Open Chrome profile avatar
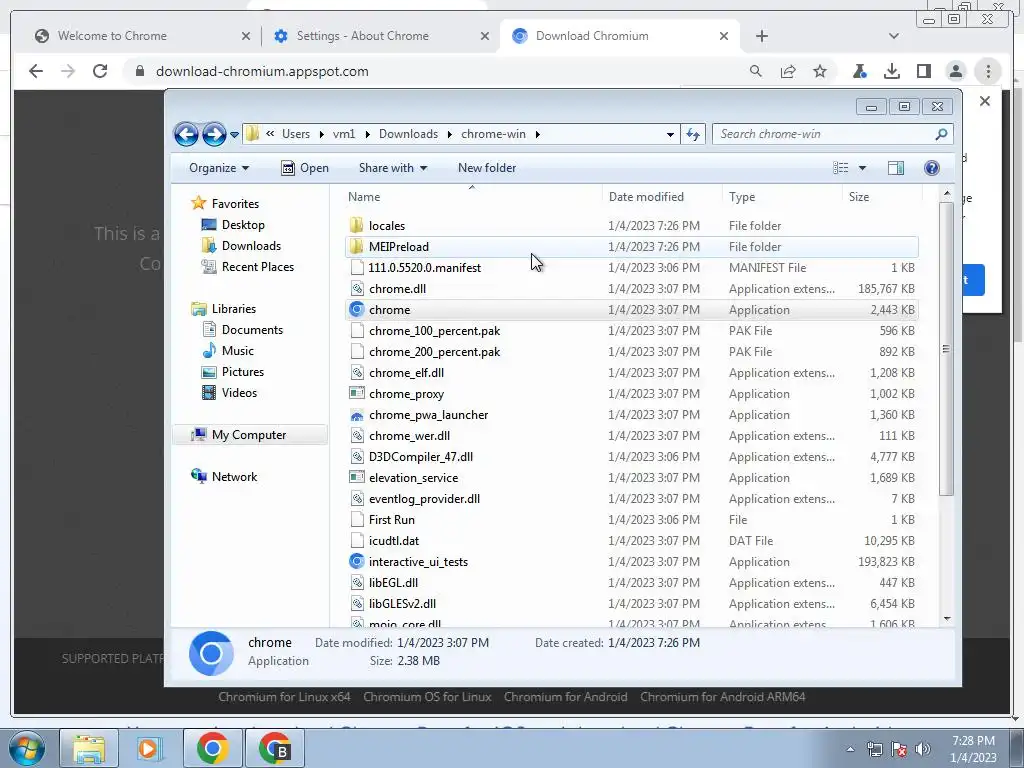The height and width of the screenshot is (768, 1024). (955, 71)
